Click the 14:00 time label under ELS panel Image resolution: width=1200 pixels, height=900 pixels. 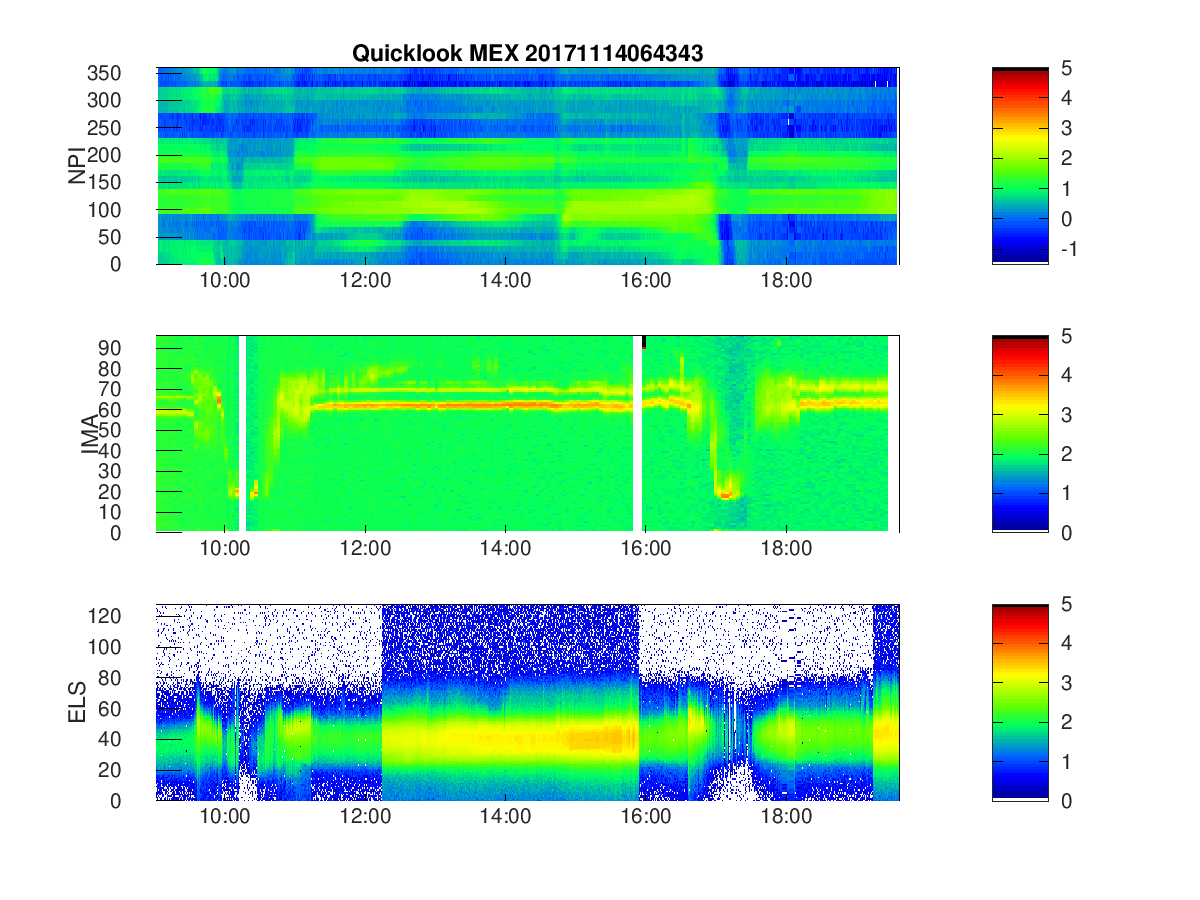(x=506, y=818)
